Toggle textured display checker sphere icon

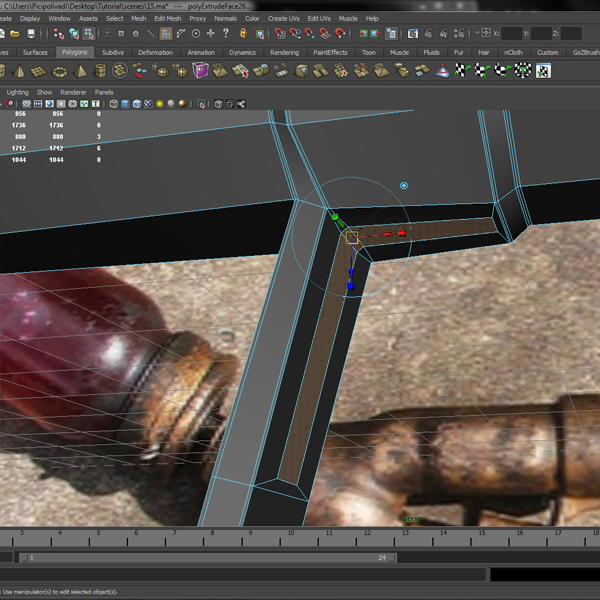click(x=148, y=104)
